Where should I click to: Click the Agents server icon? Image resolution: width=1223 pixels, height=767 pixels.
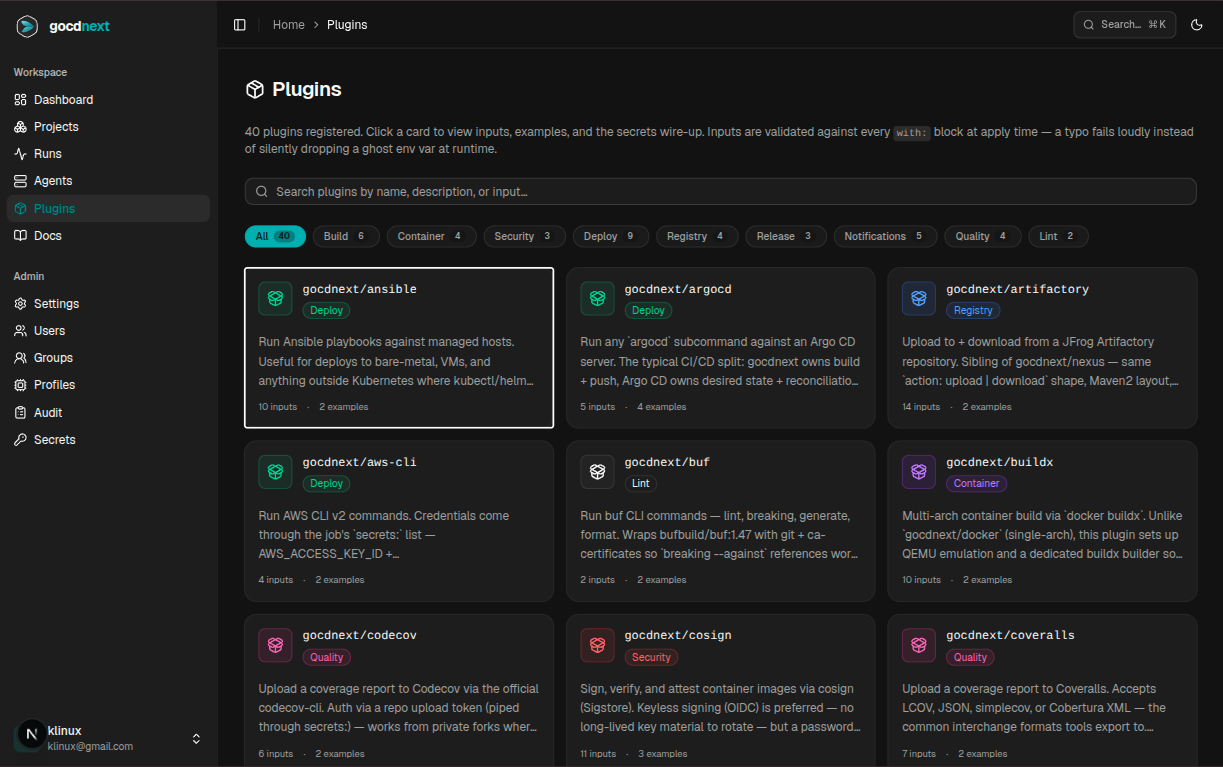click(x=21, y=181)
